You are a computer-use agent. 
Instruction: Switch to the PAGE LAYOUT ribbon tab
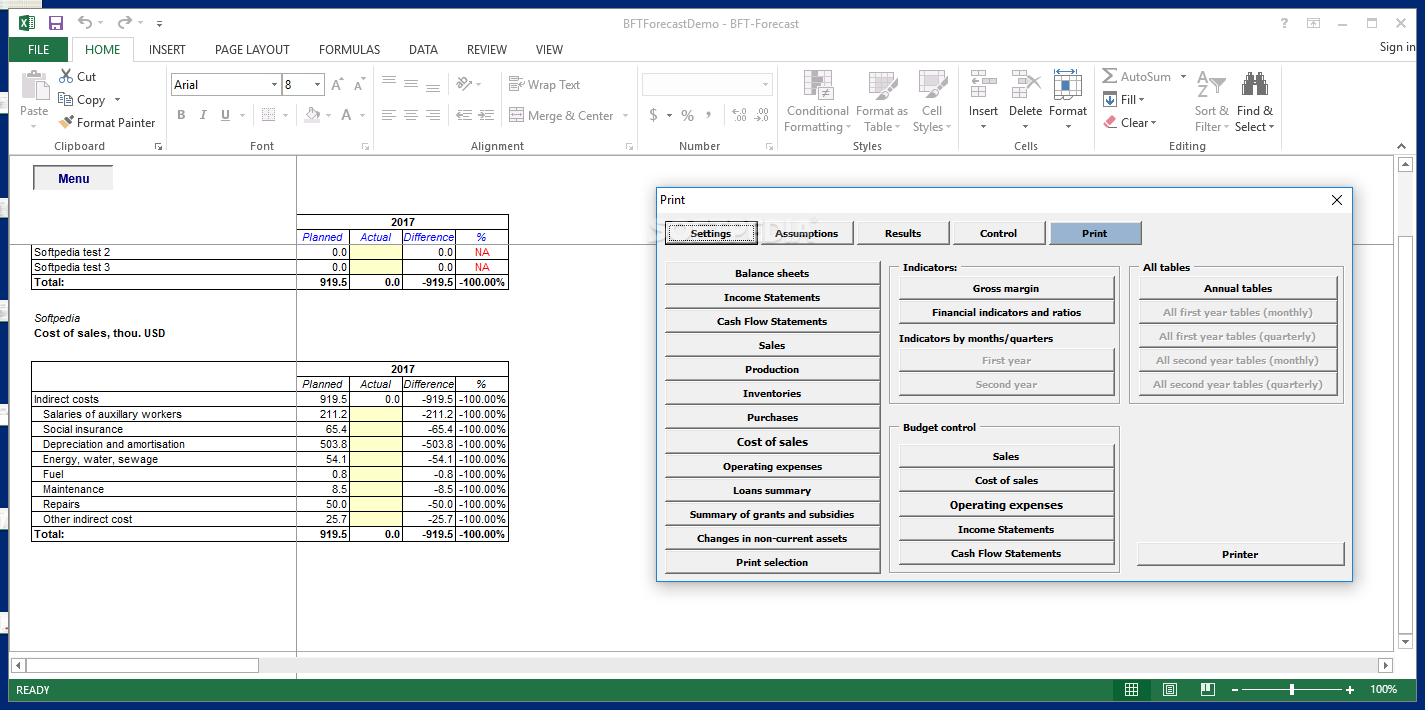tap(252, 49)
